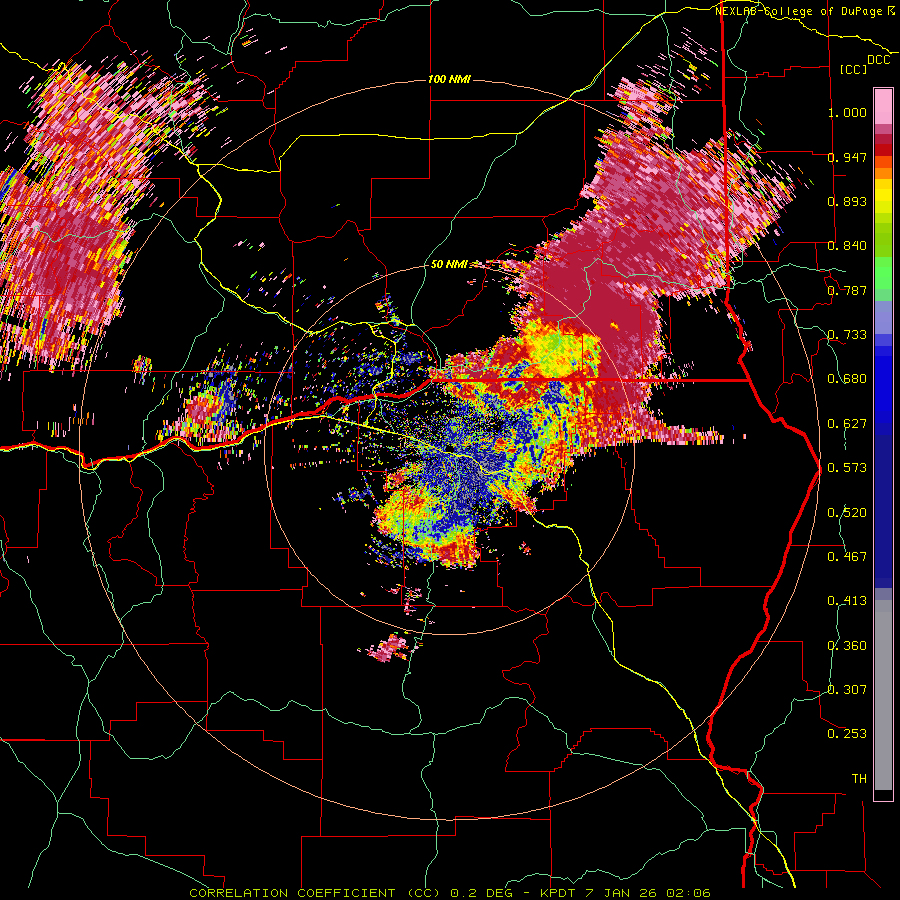Click the DCC product label
Viewport: 900px width, 900px height.
coord(878,60)
